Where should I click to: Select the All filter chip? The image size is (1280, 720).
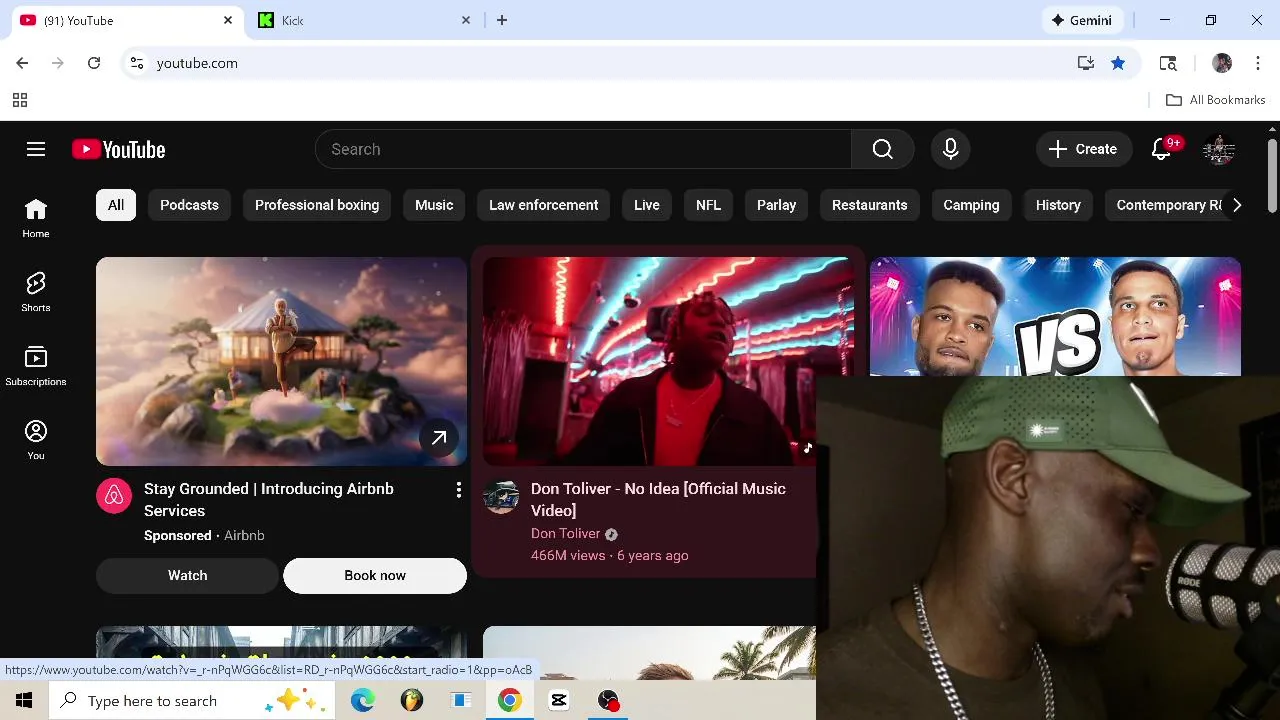click(x=116, y=205)
